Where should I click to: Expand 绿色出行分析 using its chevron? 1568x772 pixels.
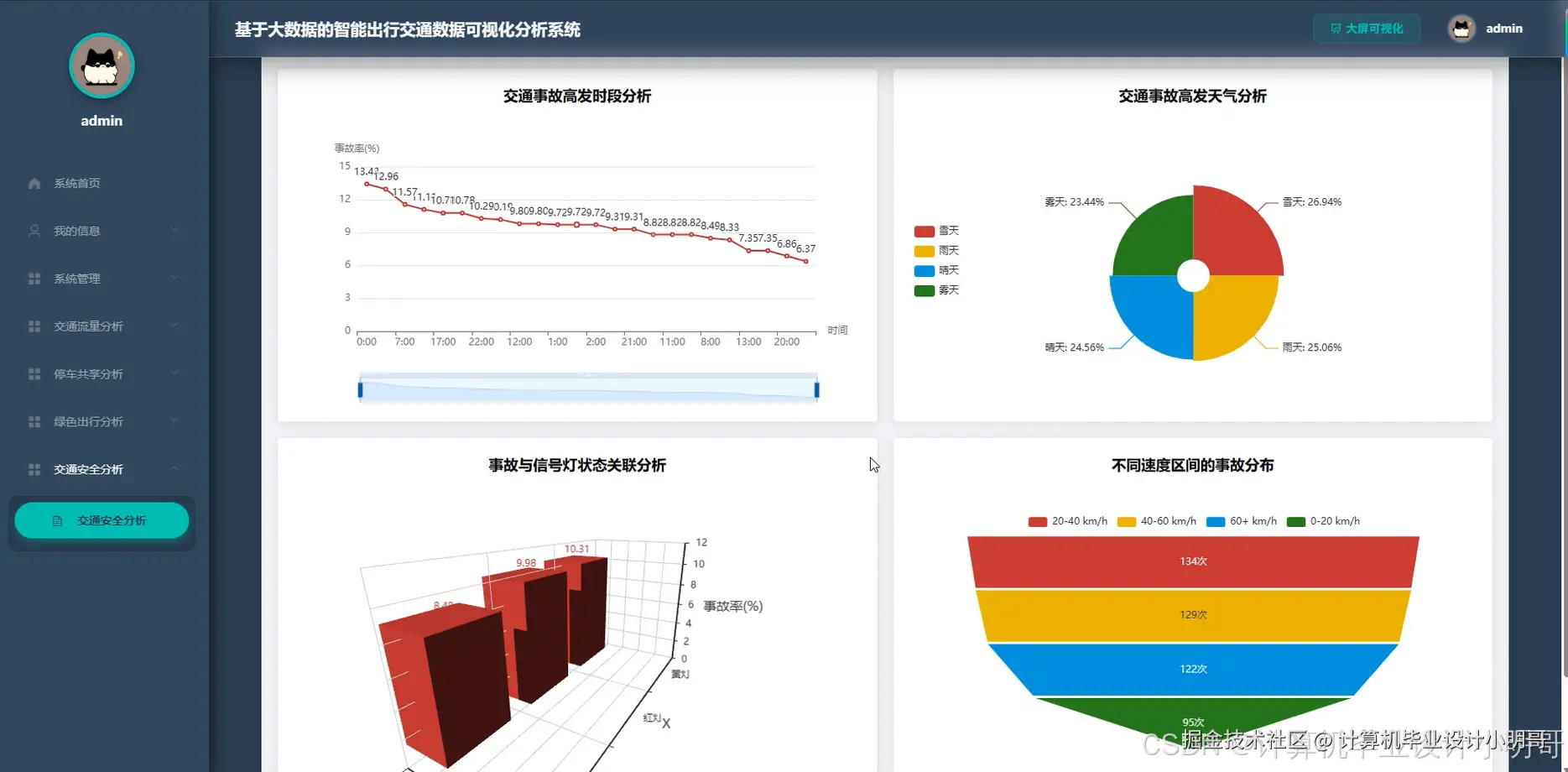175,421
